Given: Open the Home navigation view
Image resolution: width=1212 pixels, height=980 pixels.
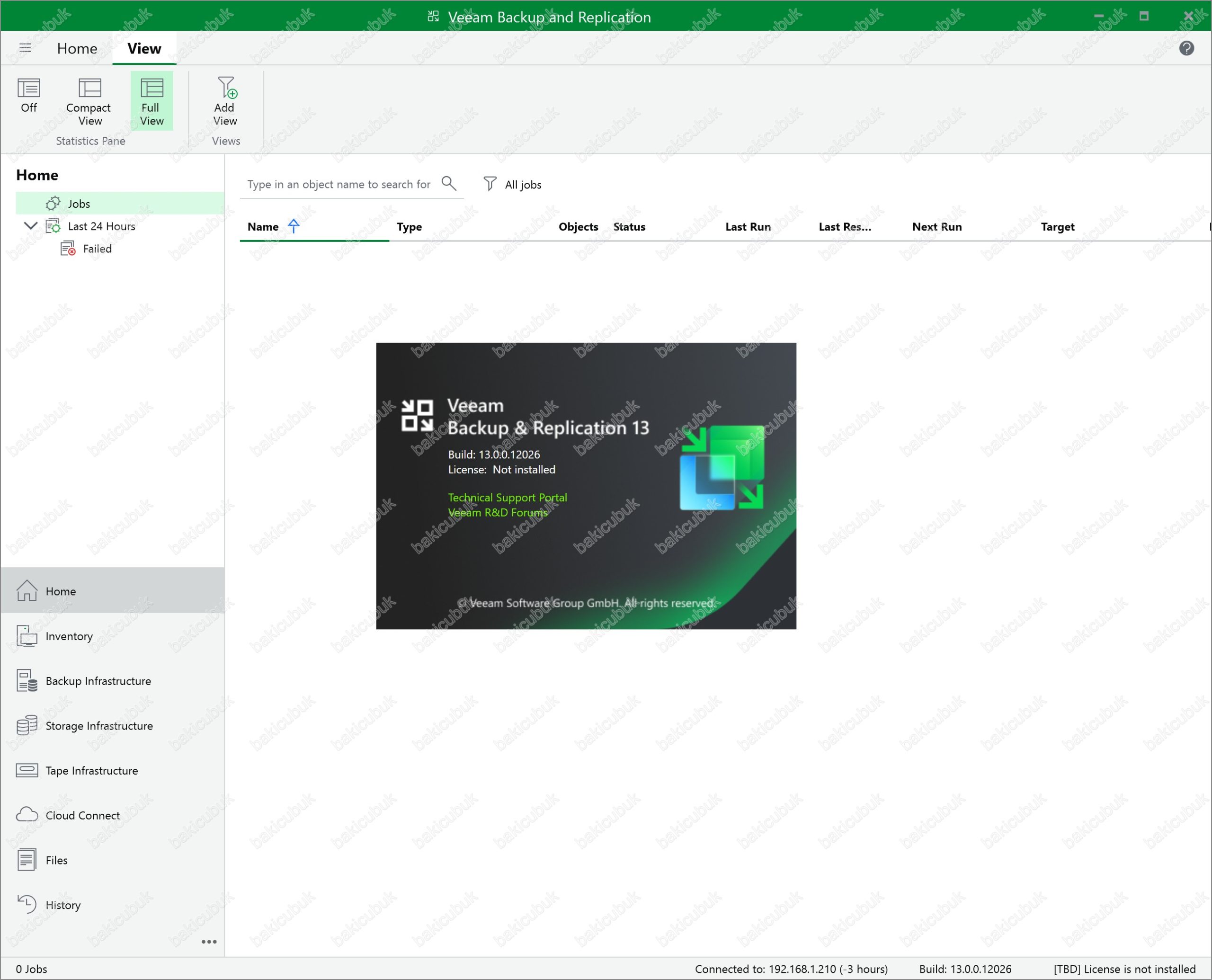Looking at the screenshot, I should tap(113, 591).
